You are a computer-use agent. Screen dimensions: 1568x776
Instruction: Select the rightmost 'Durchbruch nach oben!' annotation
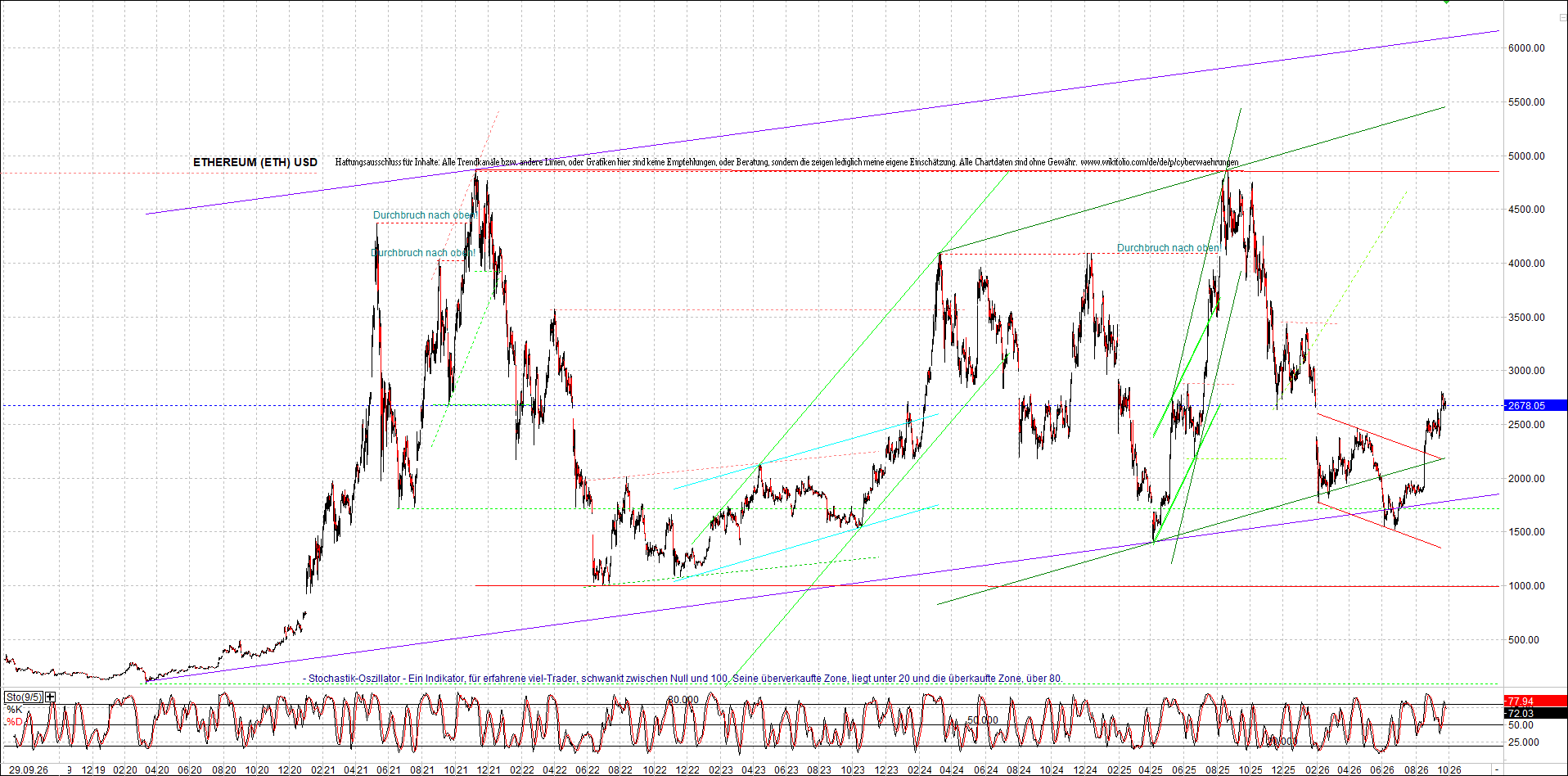pos(1169,248)
